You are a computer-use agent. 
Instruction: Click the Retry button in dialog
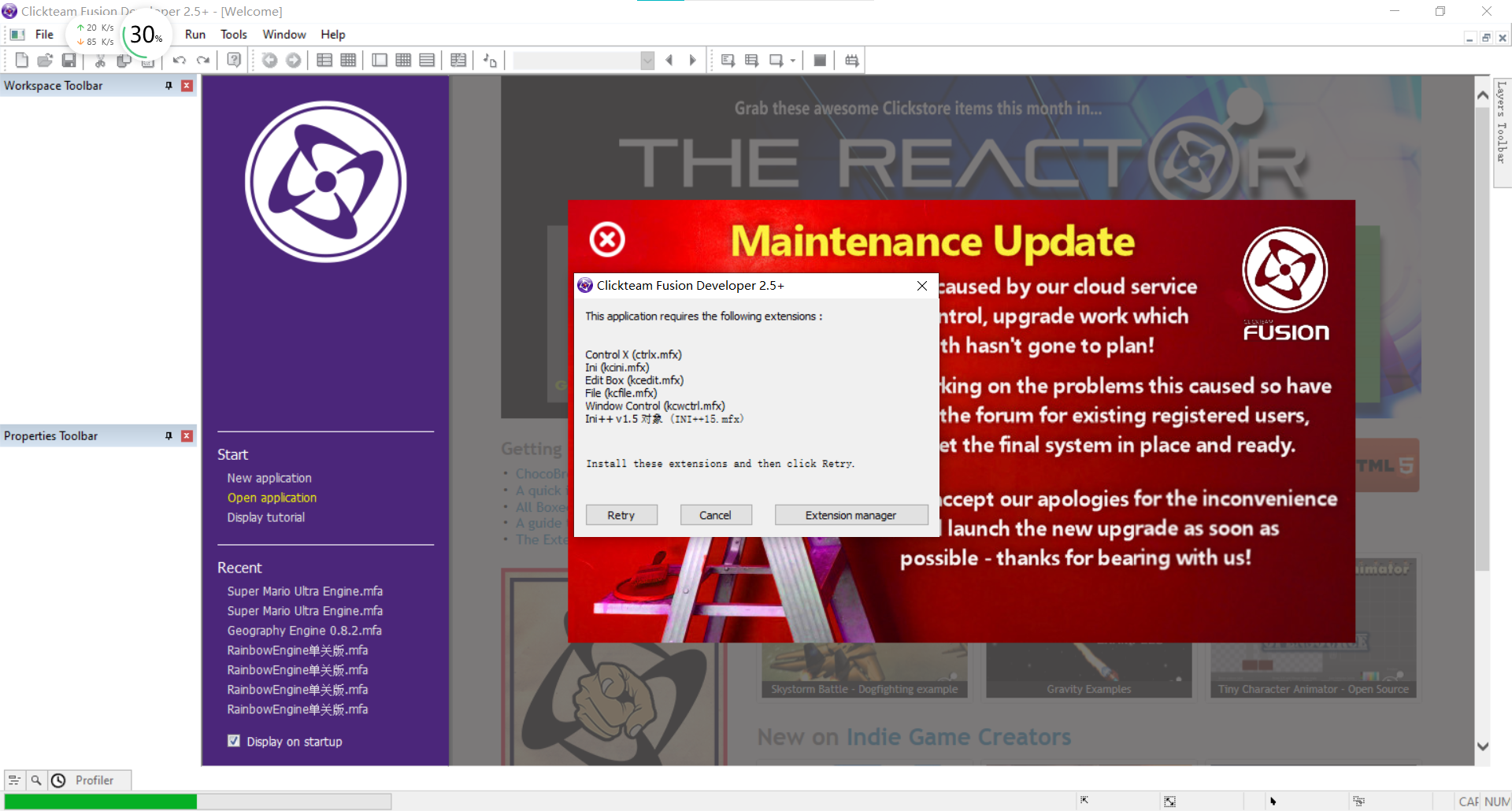pyautogui.click(x=621, y=515)
